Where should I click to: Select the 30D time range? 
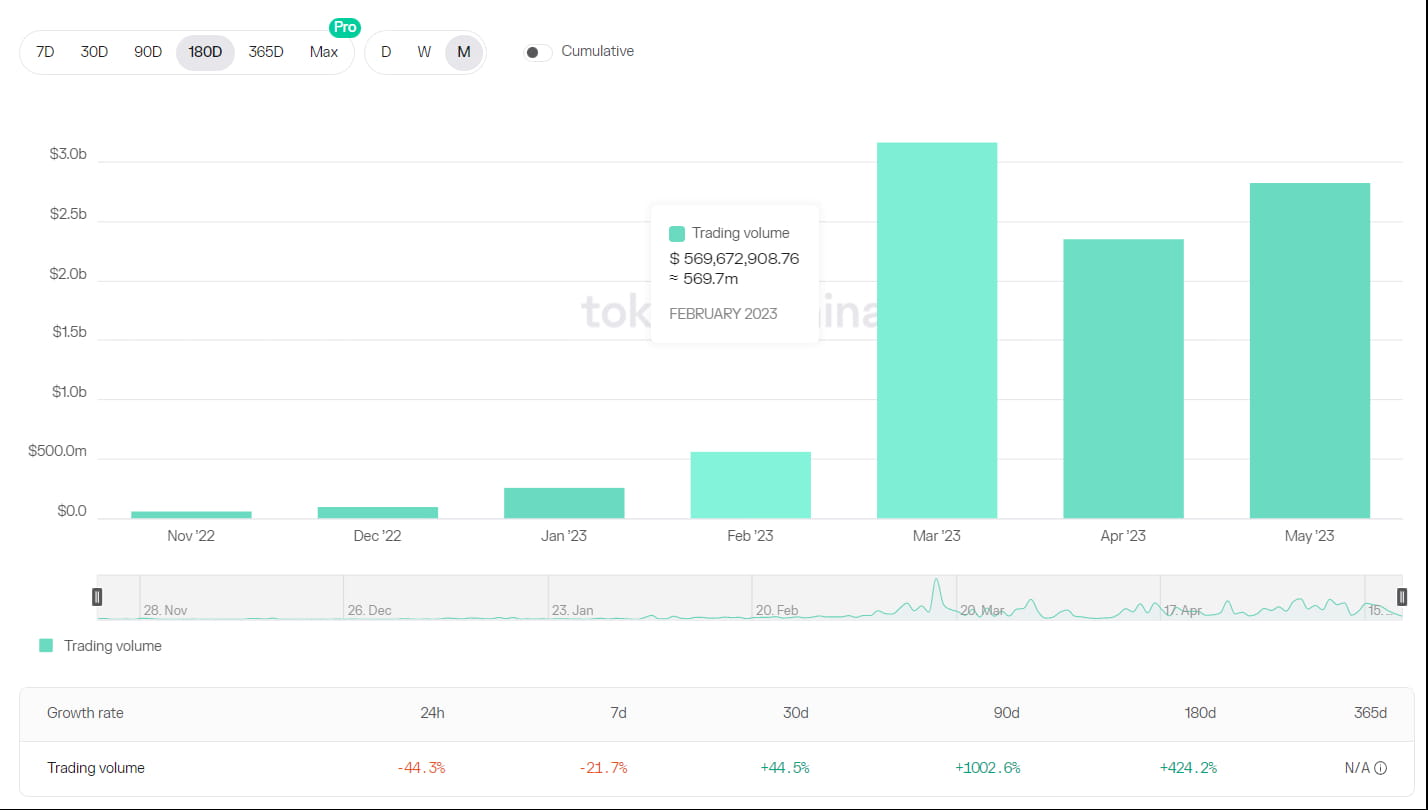coord(94,52)
